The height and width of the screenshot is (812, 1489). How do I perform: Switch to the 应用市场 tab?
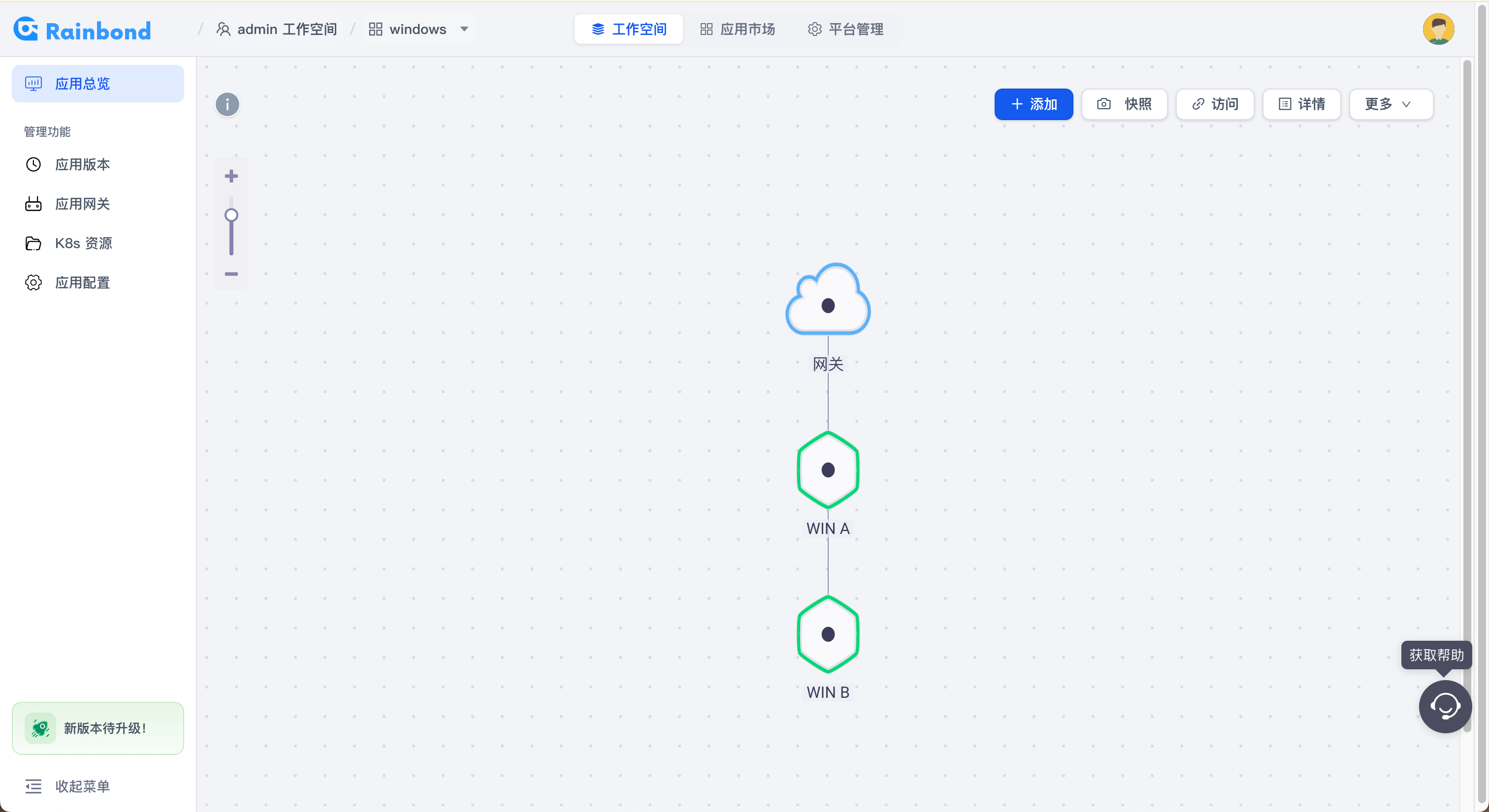click(x=737, y=29)
